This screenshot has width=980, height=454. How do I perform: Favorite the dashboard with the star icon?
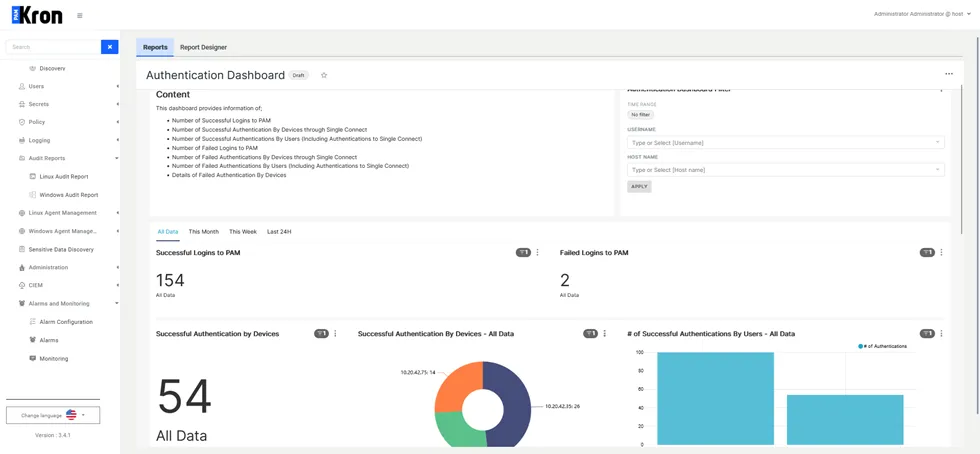tap(324, 75)
